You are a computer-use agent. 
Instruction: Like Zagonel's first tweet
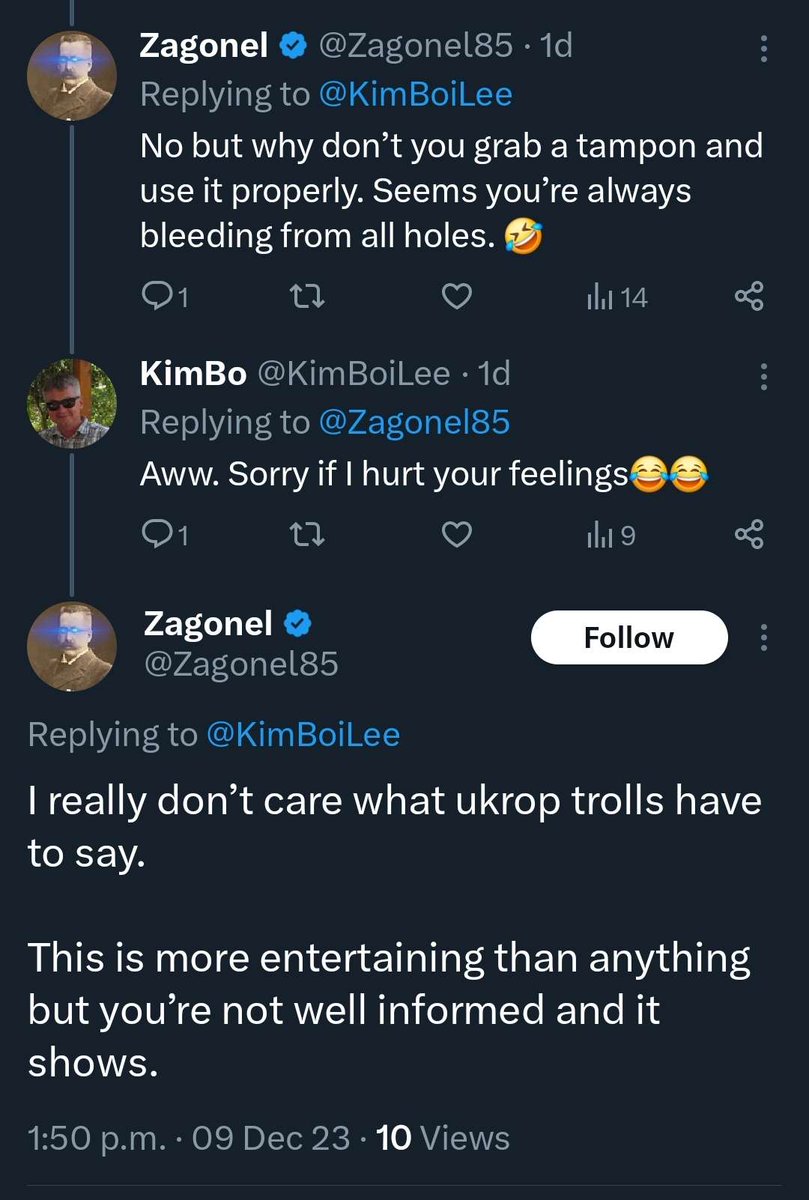pos(457,296)
